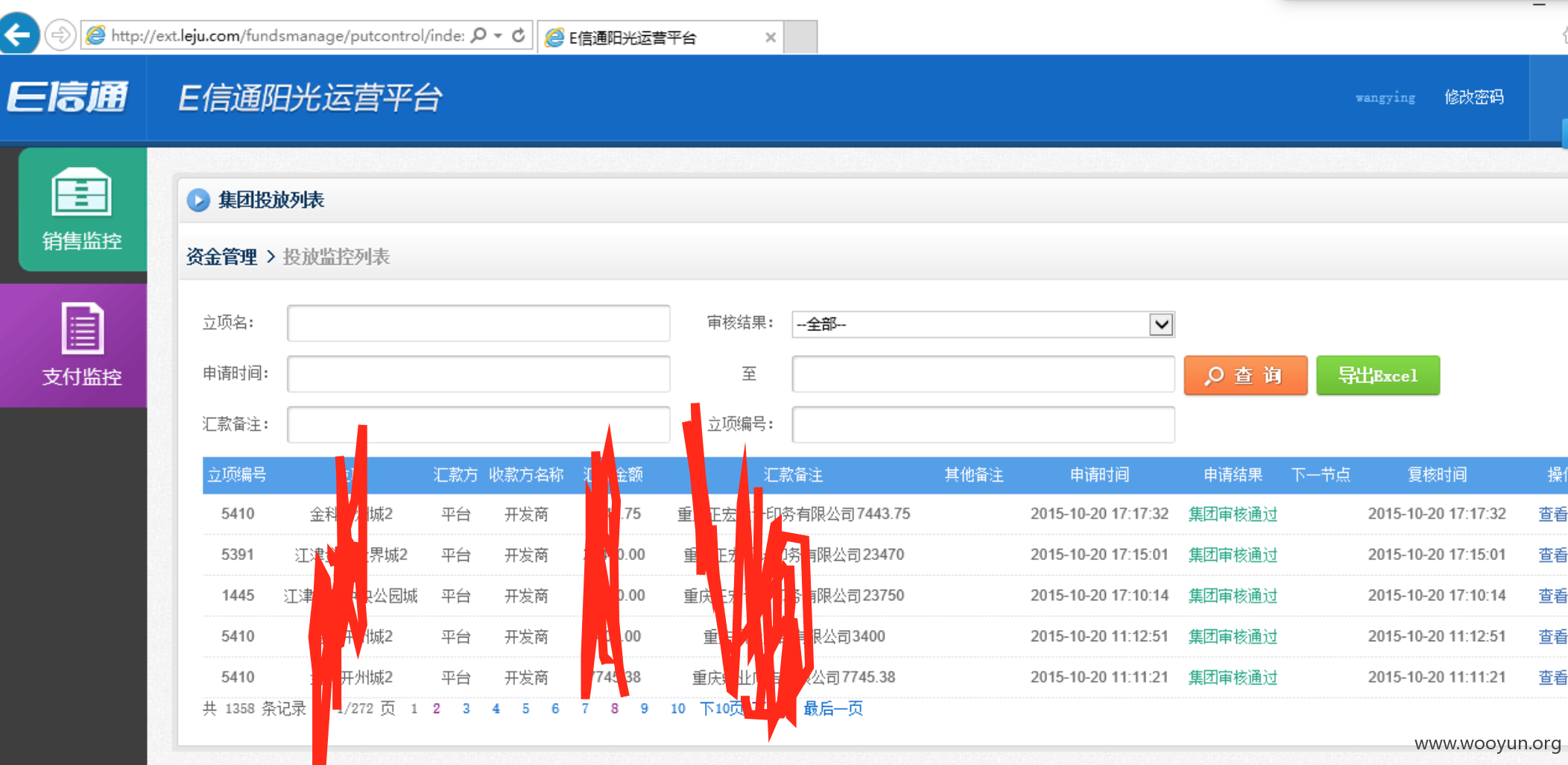
Task: Click the 其他备注 column header
Action: pos(973,475)
